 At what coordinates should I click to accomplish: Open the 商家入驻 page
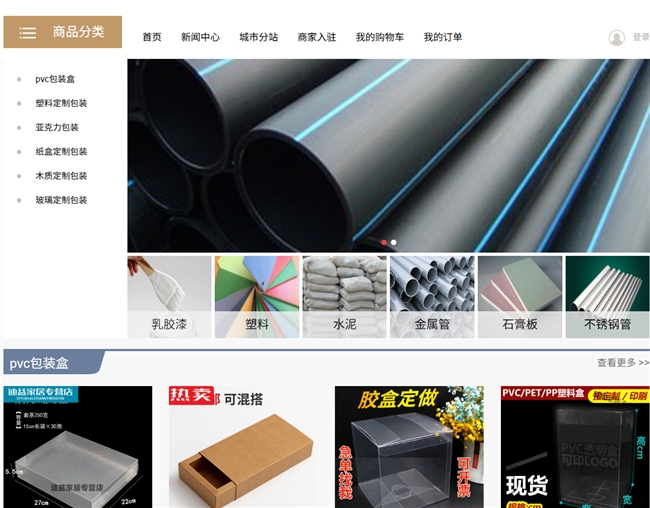317,37
